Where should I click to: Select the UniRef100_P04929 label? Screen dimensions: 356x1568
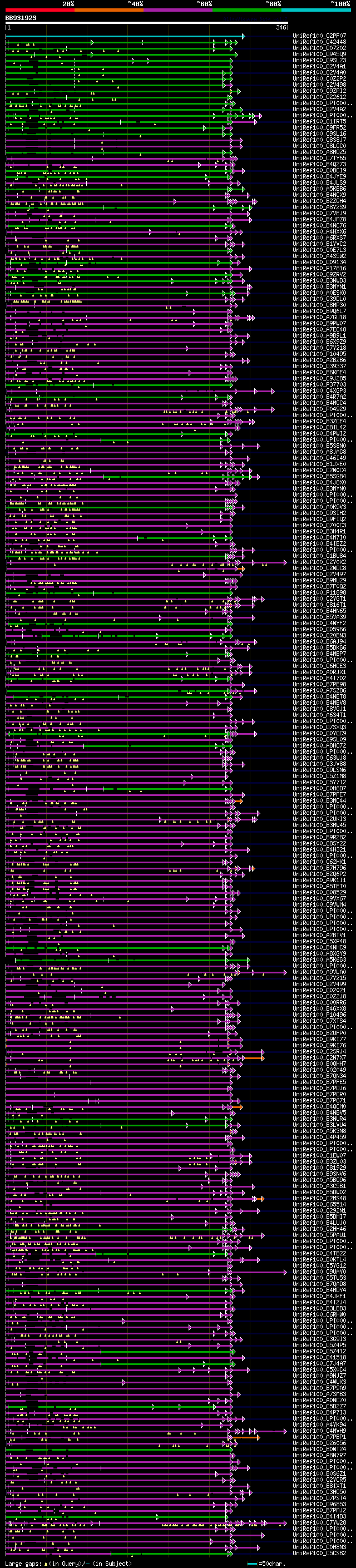click(319, 409)
